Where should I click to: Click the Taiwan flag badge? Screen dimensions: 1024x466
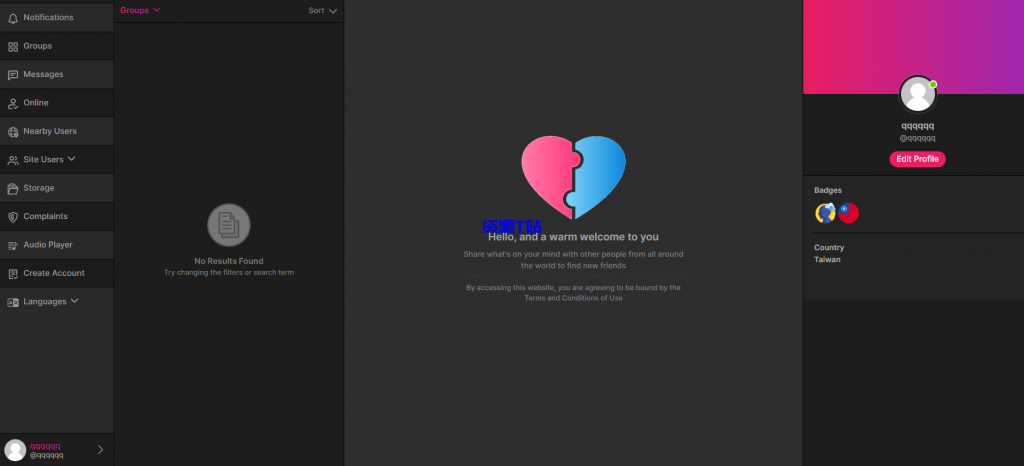[848, 212]
